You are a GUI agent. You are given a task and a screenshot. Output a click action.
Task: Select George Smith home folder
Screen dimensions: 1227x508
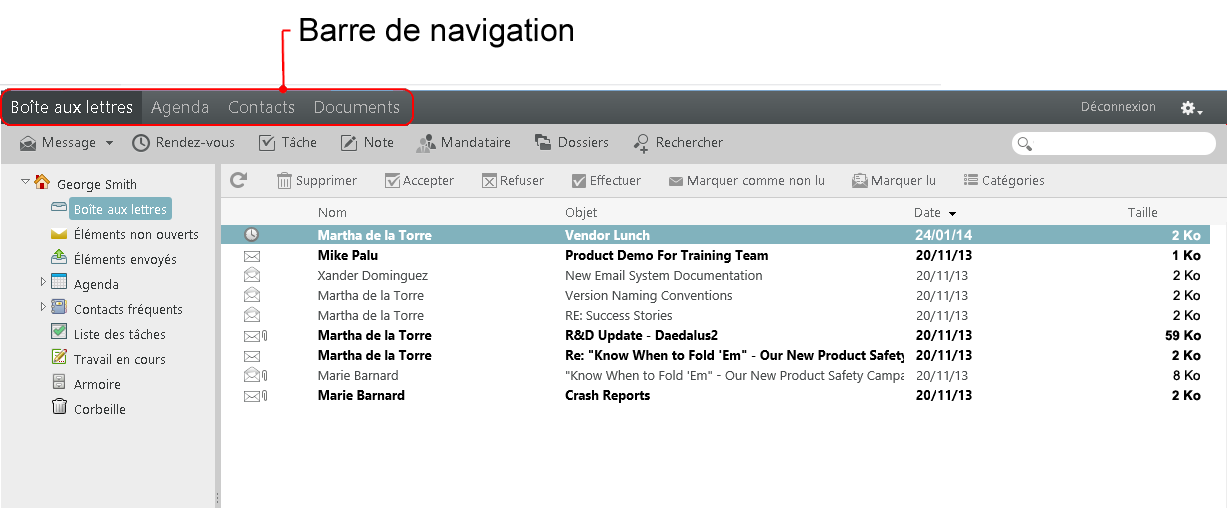tap(86, 184)
